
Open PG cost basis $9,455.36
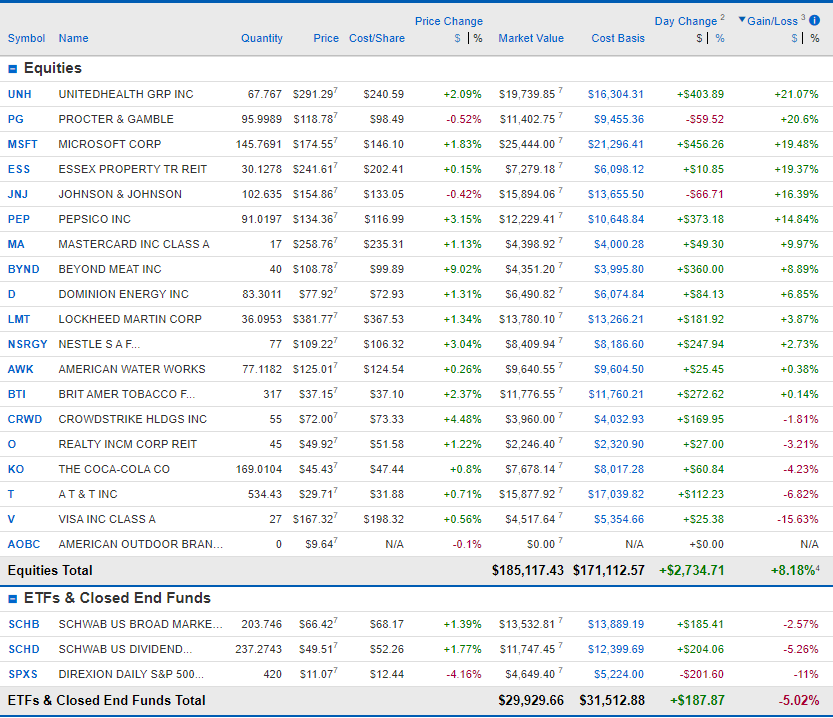coord(618,119)
